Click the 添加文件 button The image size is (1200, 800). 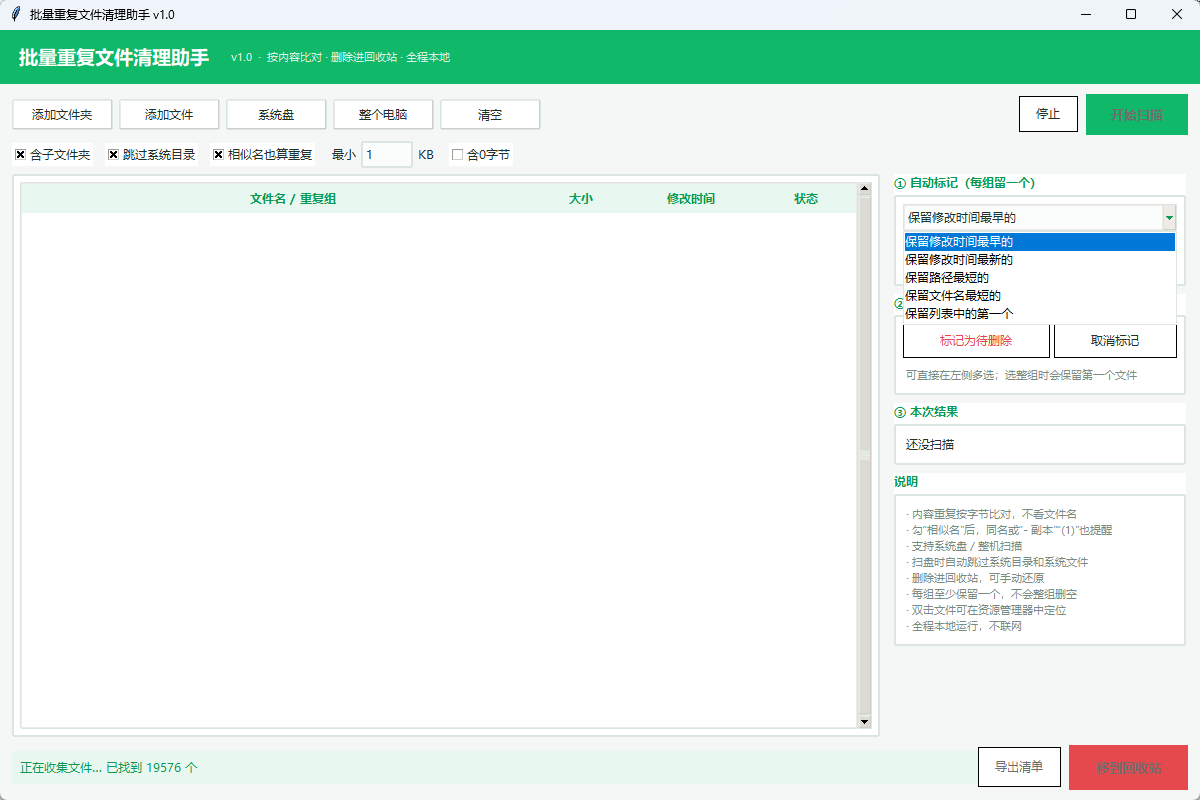pyautogui.click(x=169, y=114)
